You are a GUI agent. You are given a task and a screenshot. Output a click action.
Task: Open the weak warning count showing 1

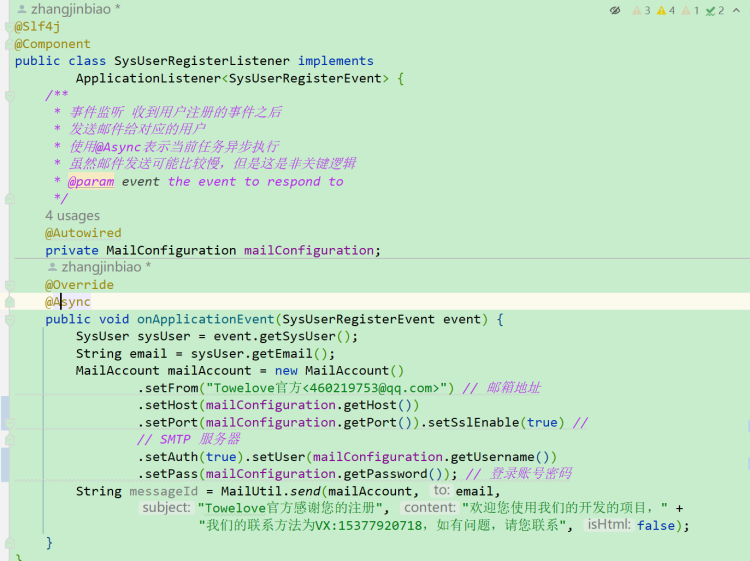[x=690, y=10]
